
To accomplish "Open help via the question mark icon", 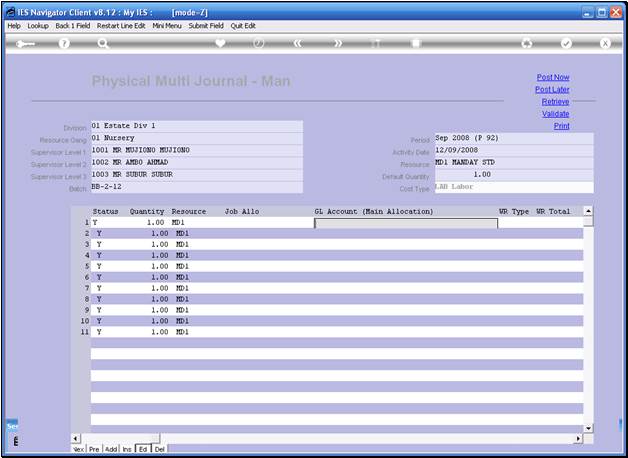I will [64, 43].
